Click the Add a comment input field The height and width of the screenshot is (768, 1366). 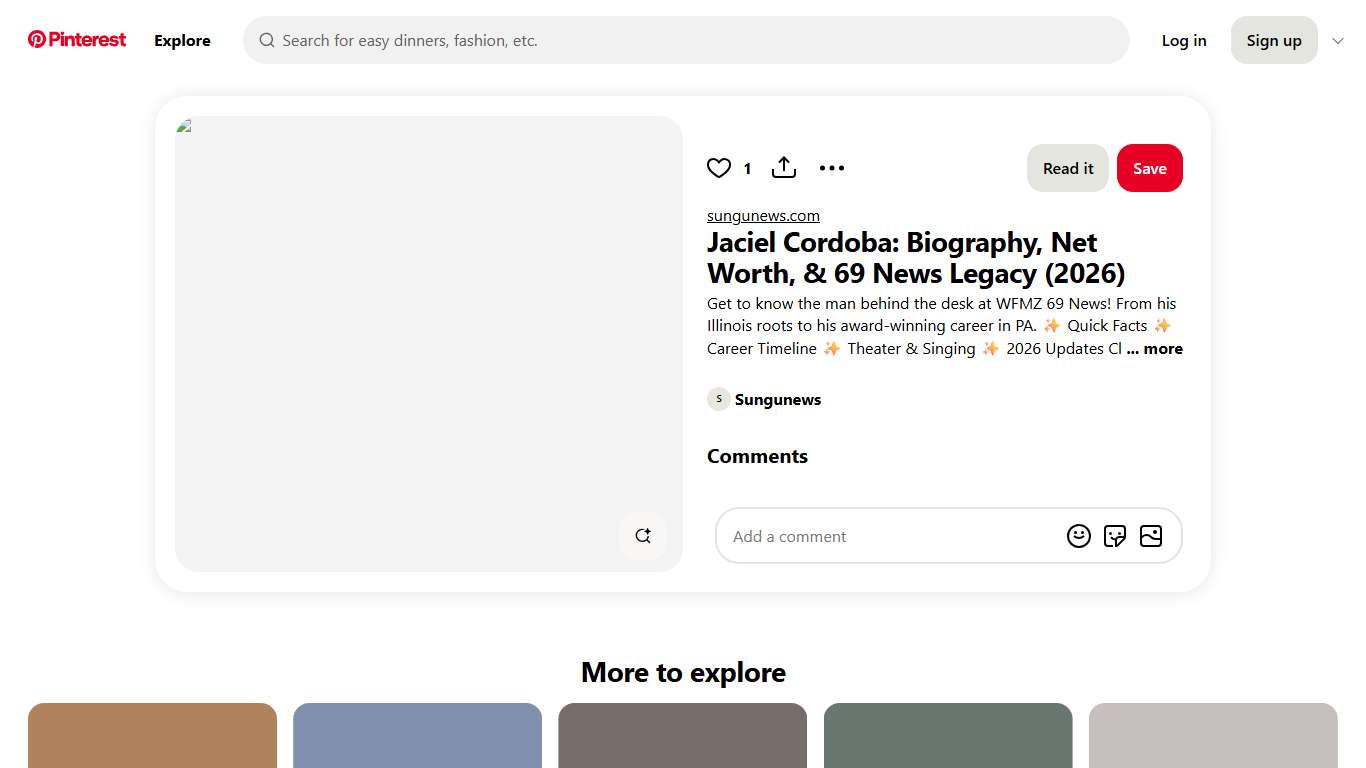[x=880, y=536]
